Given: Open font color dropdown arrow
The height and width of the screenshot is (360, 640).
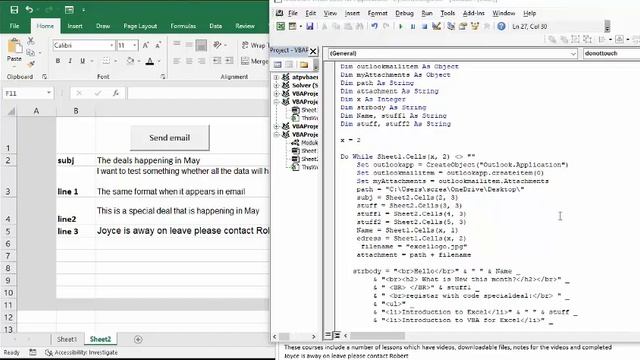Looking at the screenshot, I should 159,61.
